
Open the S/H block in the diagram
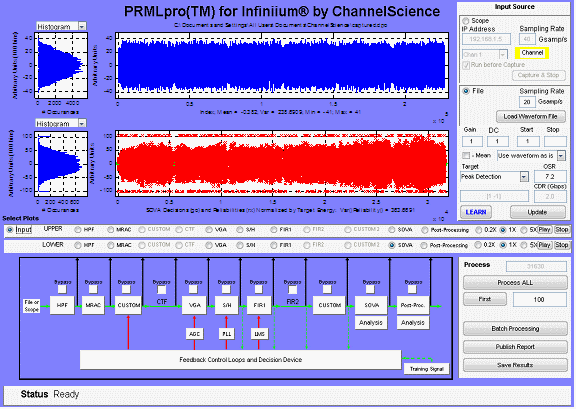tap(227, 305)
